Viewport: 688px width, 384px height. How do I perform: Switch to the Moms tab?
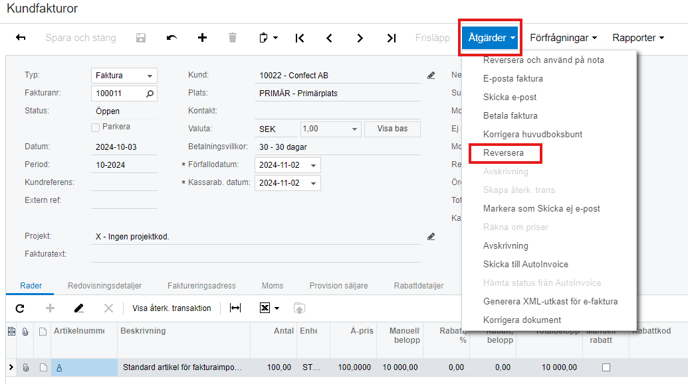coord(272,286)
